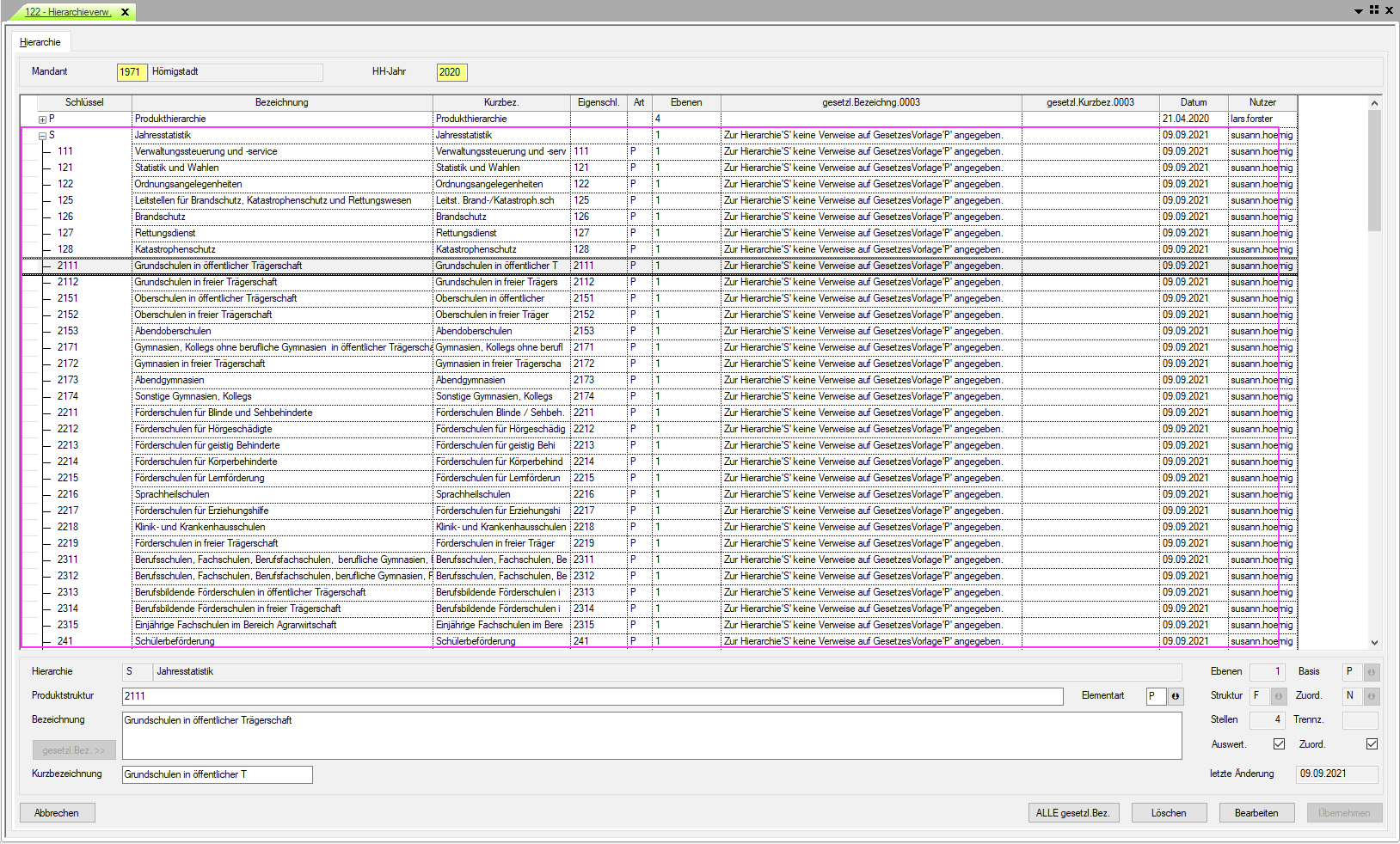The height and width of the screenshot is (844, 1400).
Task: Collapse the S Jahresstatistik tree node
Action: click(42, 136)
